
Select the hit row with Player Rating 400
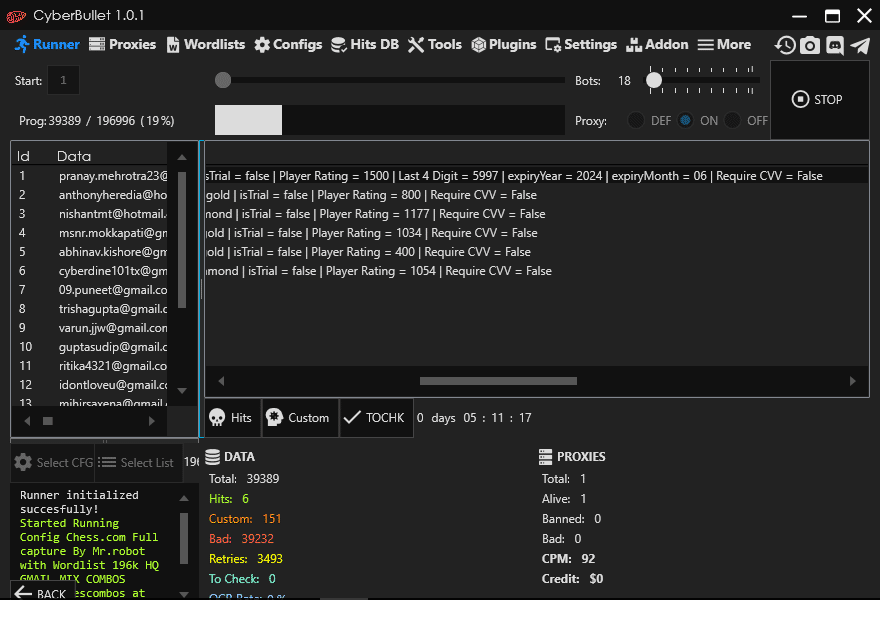(537, 252)
